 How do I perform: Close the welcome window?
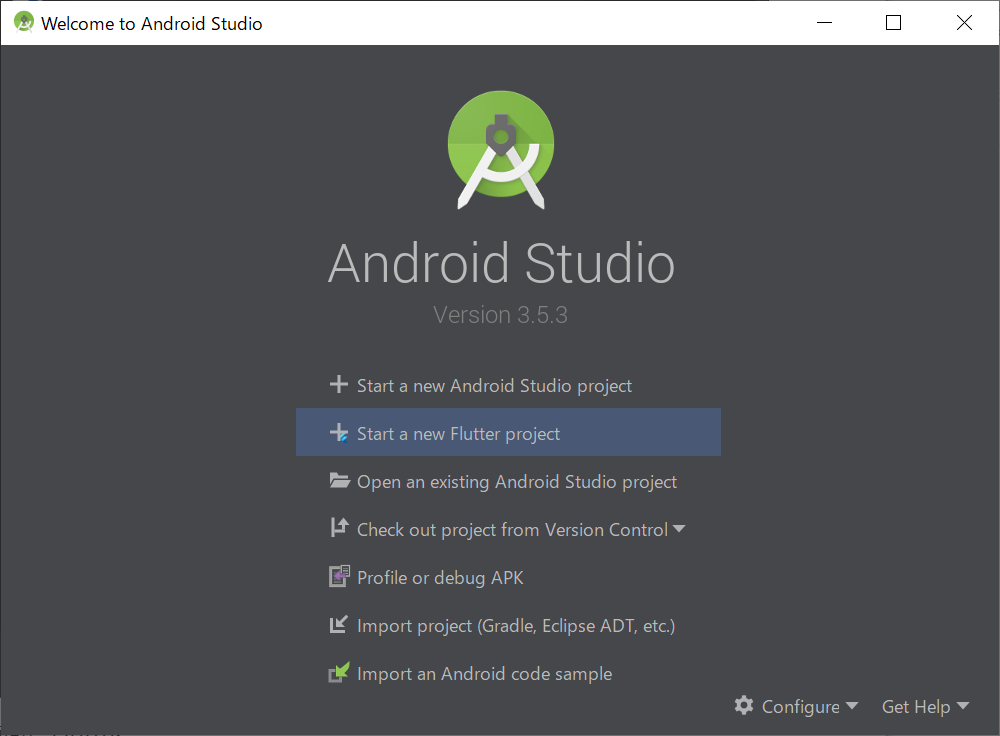pos(964,23)
